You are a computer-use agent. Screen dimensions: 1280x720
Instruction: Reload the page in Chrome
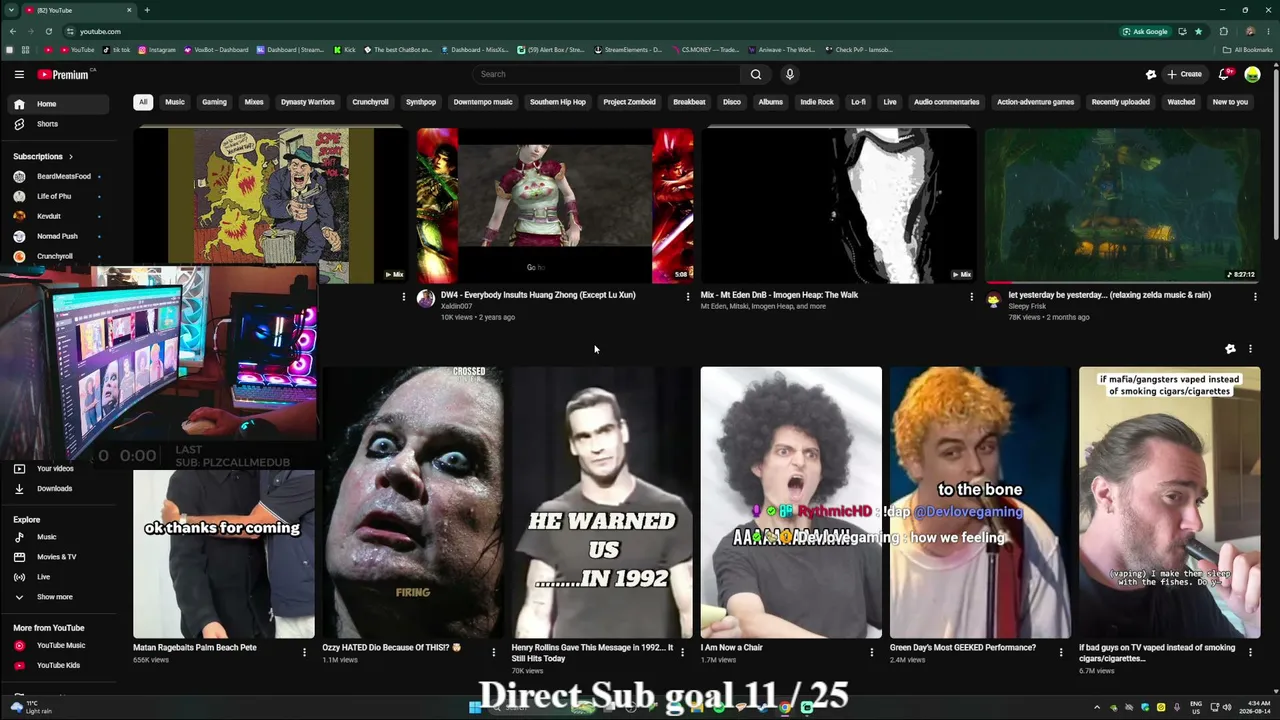48,31
